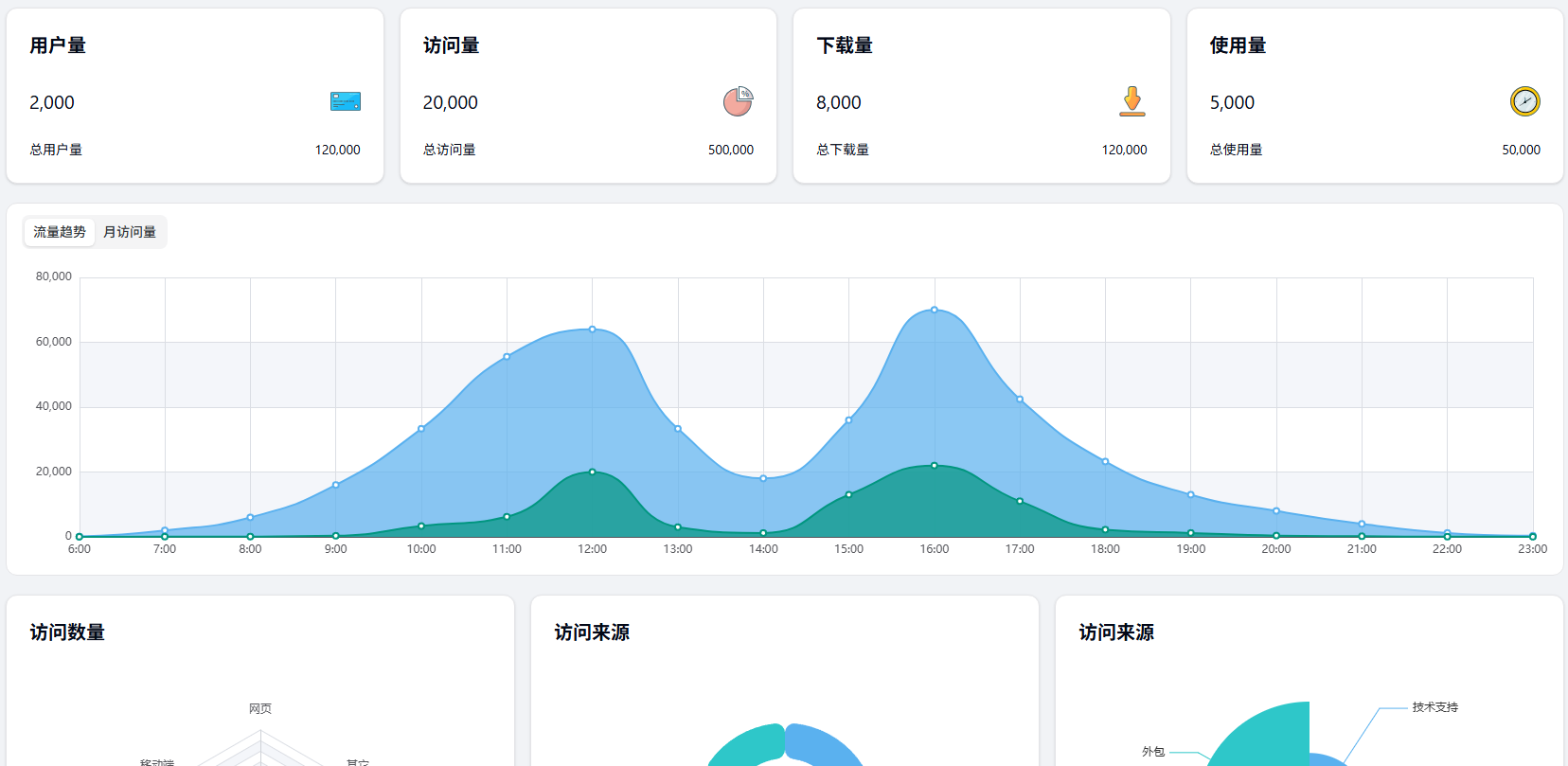Click the green data point at 16:00
The height and width of the screenshot is (766, 1568).
(935, 466)
